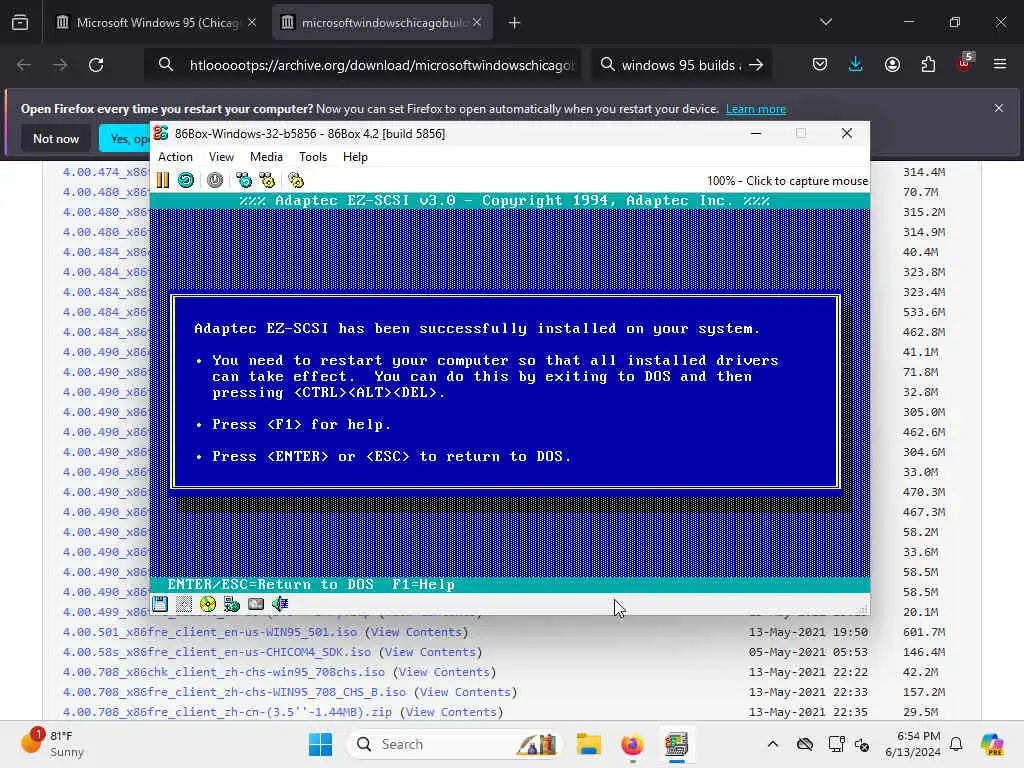Screen dimensions: 1024x768
Task: Open Pocket save icon in Firefox
Action: (x=820, y=65)
